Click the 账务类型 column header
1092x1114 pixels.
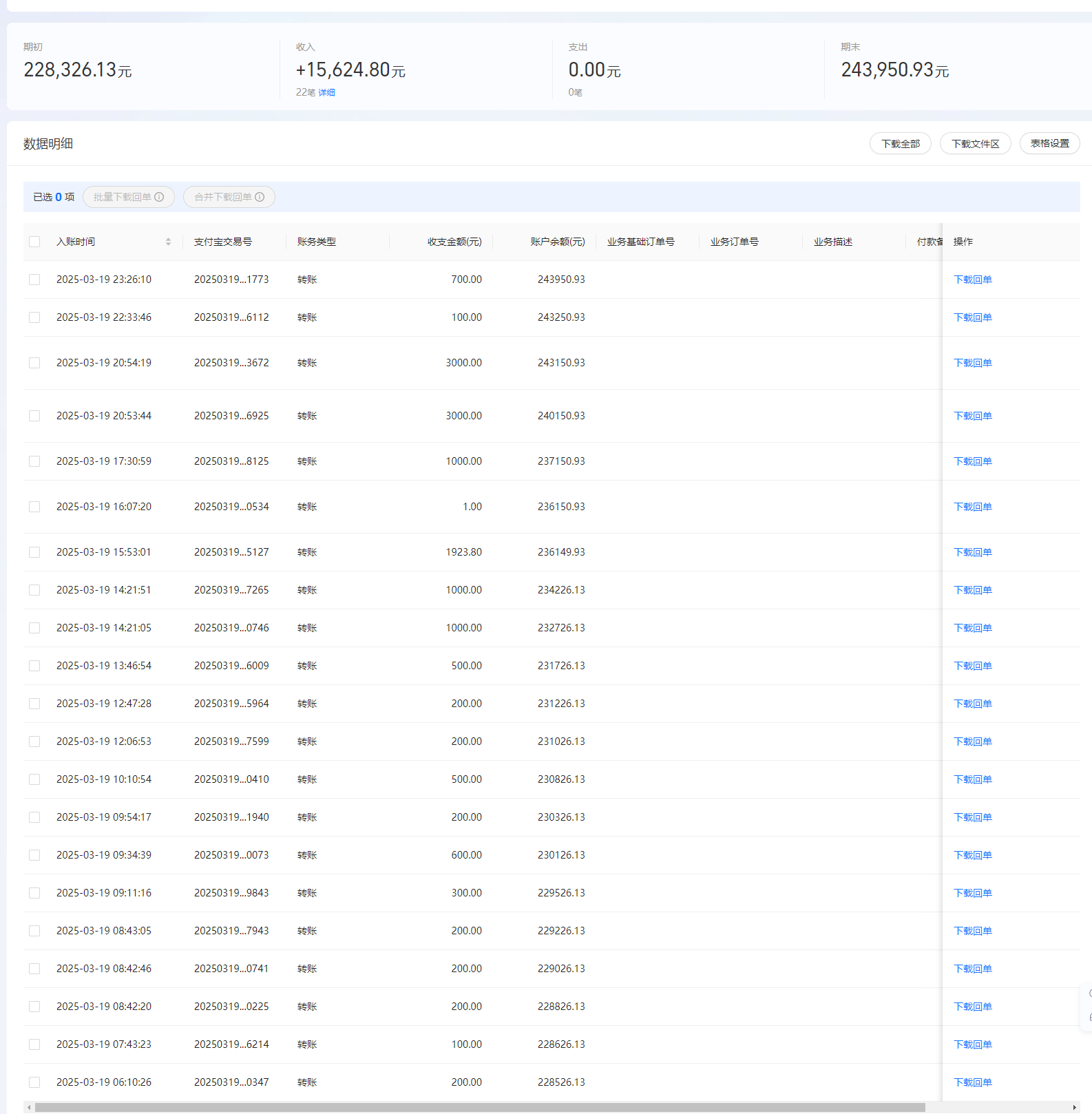[x=317, y=242]
